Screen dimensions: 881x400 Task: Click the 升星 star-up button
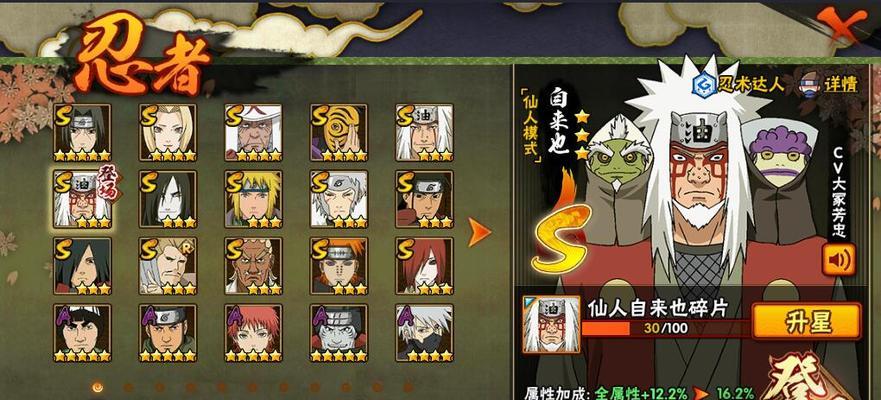tap(807, 321)
